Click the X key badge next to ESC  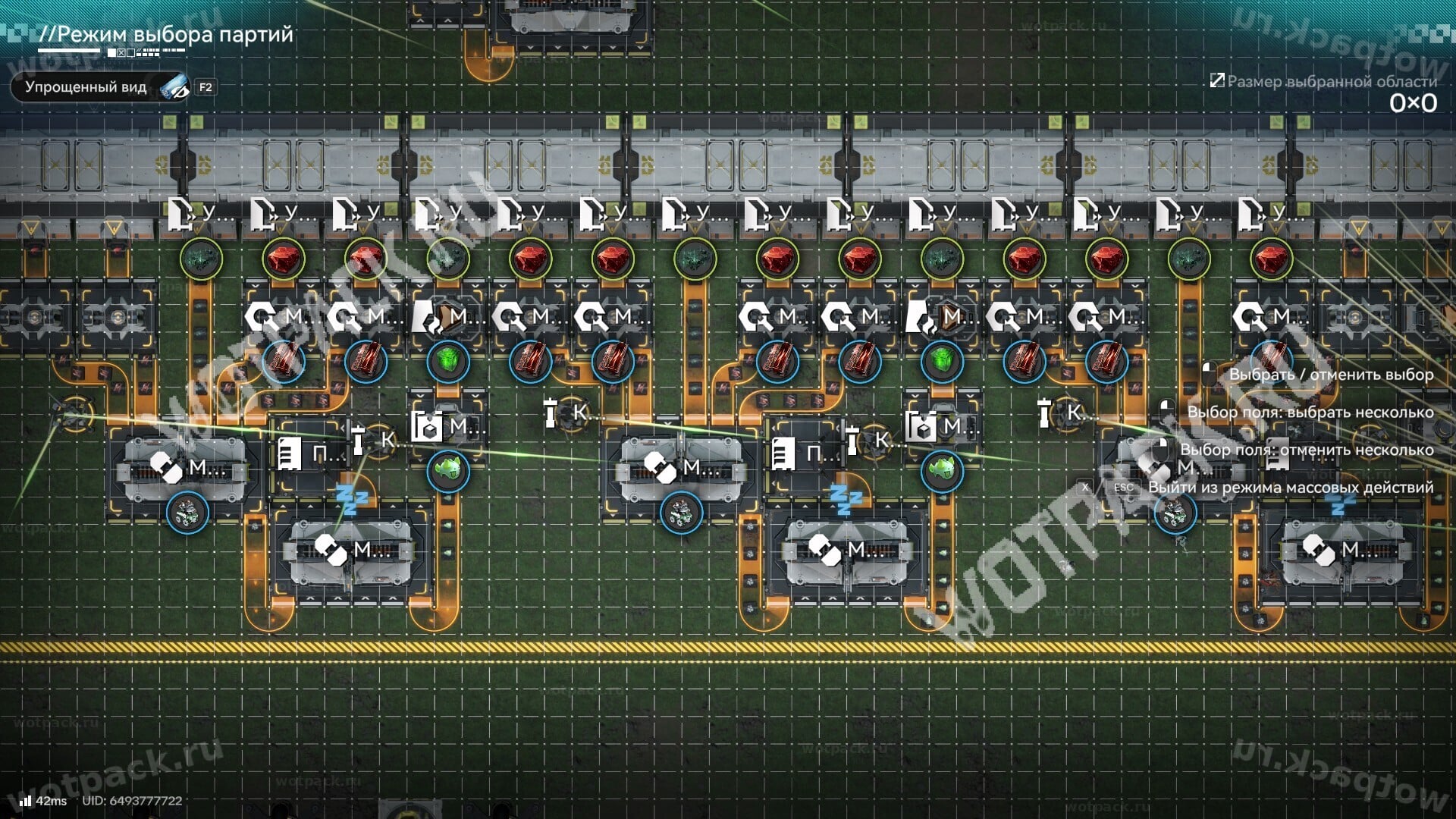tap(1085, 488)
